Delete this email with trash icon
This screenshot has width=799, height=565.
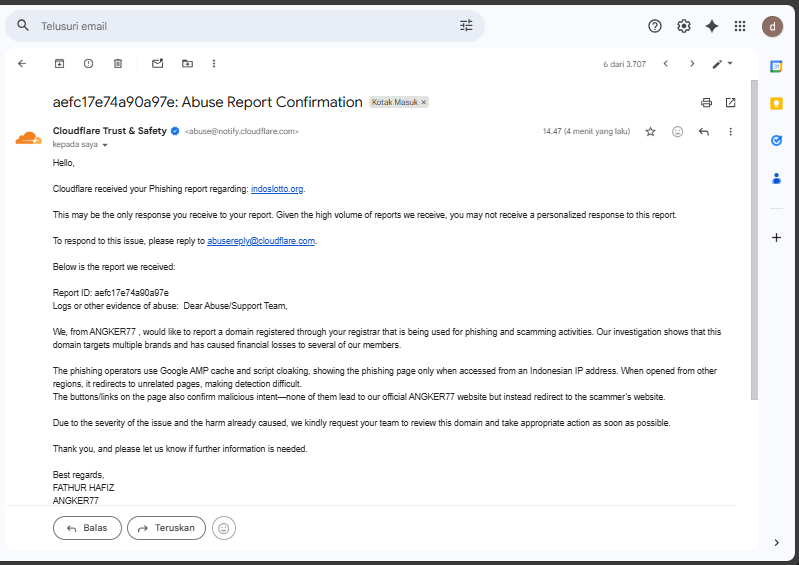pos(118,64)
